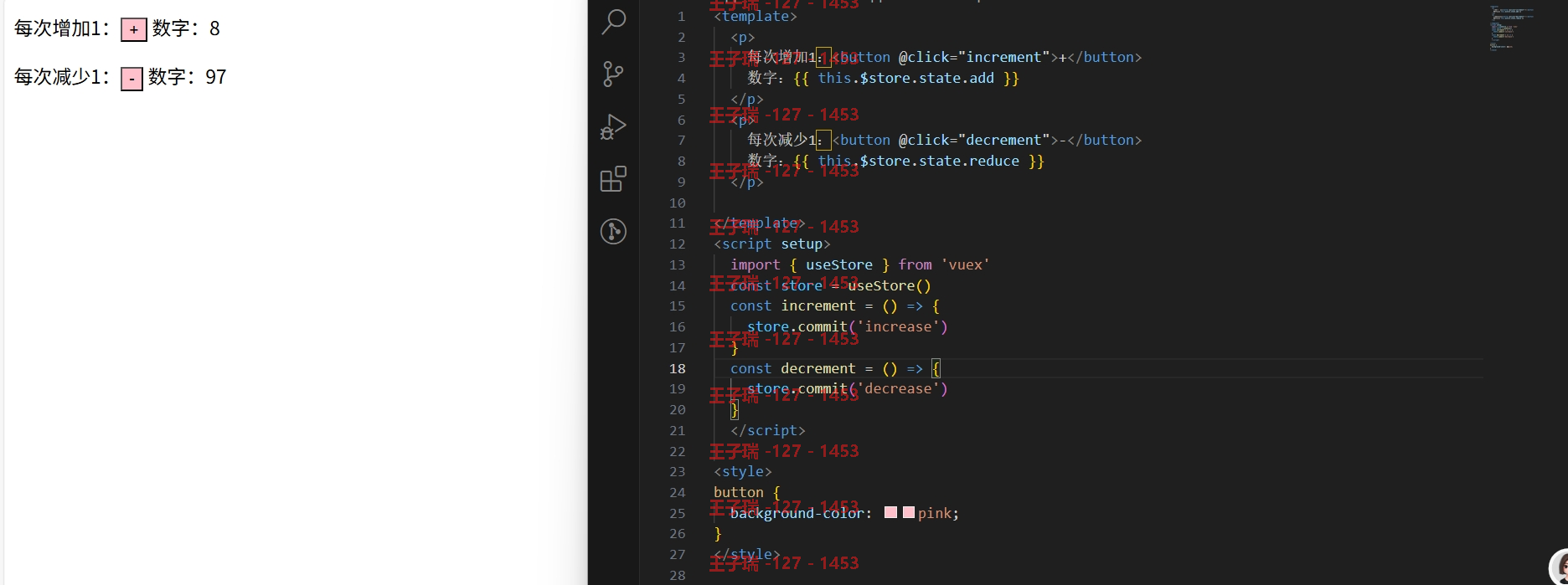The height and width of the screenshot is (585, 1568).
Task: Click '<script setup>' on line 12
Action: pos(772,244)
